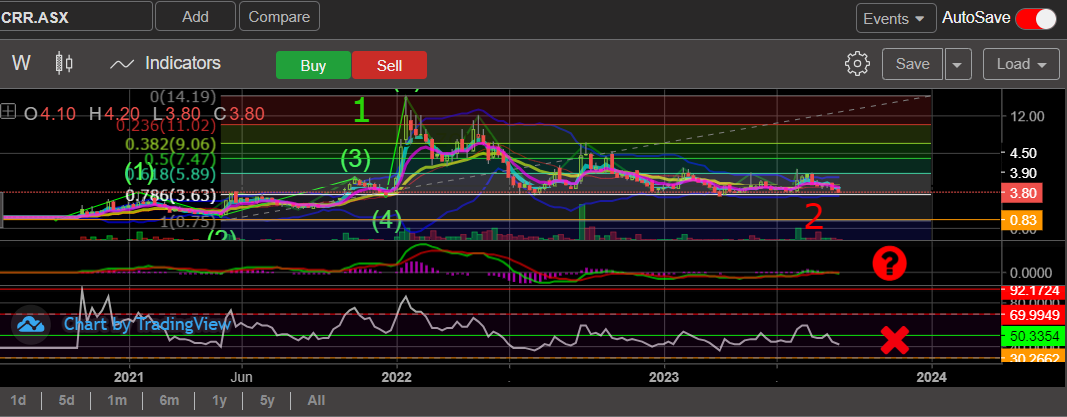Select the 5y time range
Image resolution: width=1067 pixels, height=417 pixels.
pyautogui.click(x=266, y=400)
